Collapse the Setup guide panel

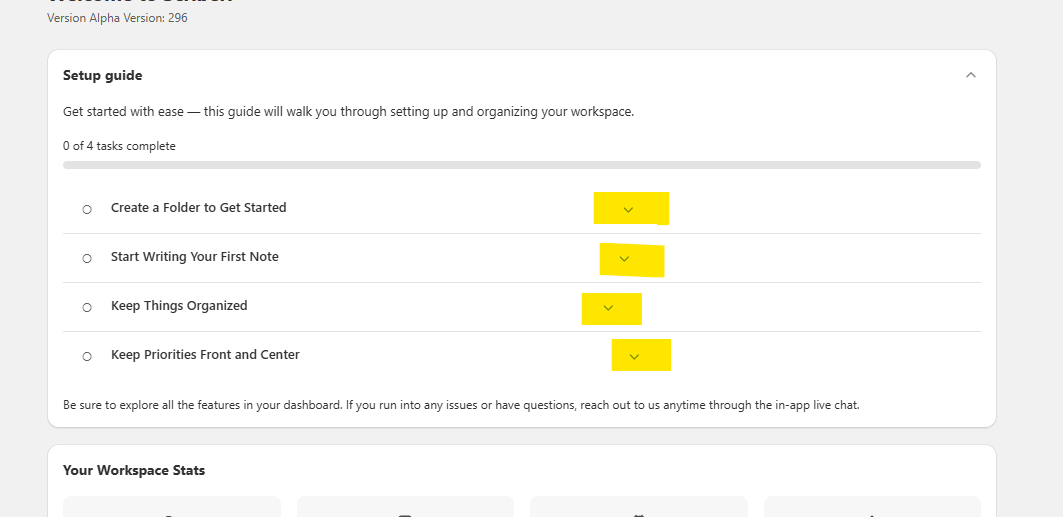tap(970, 75)
